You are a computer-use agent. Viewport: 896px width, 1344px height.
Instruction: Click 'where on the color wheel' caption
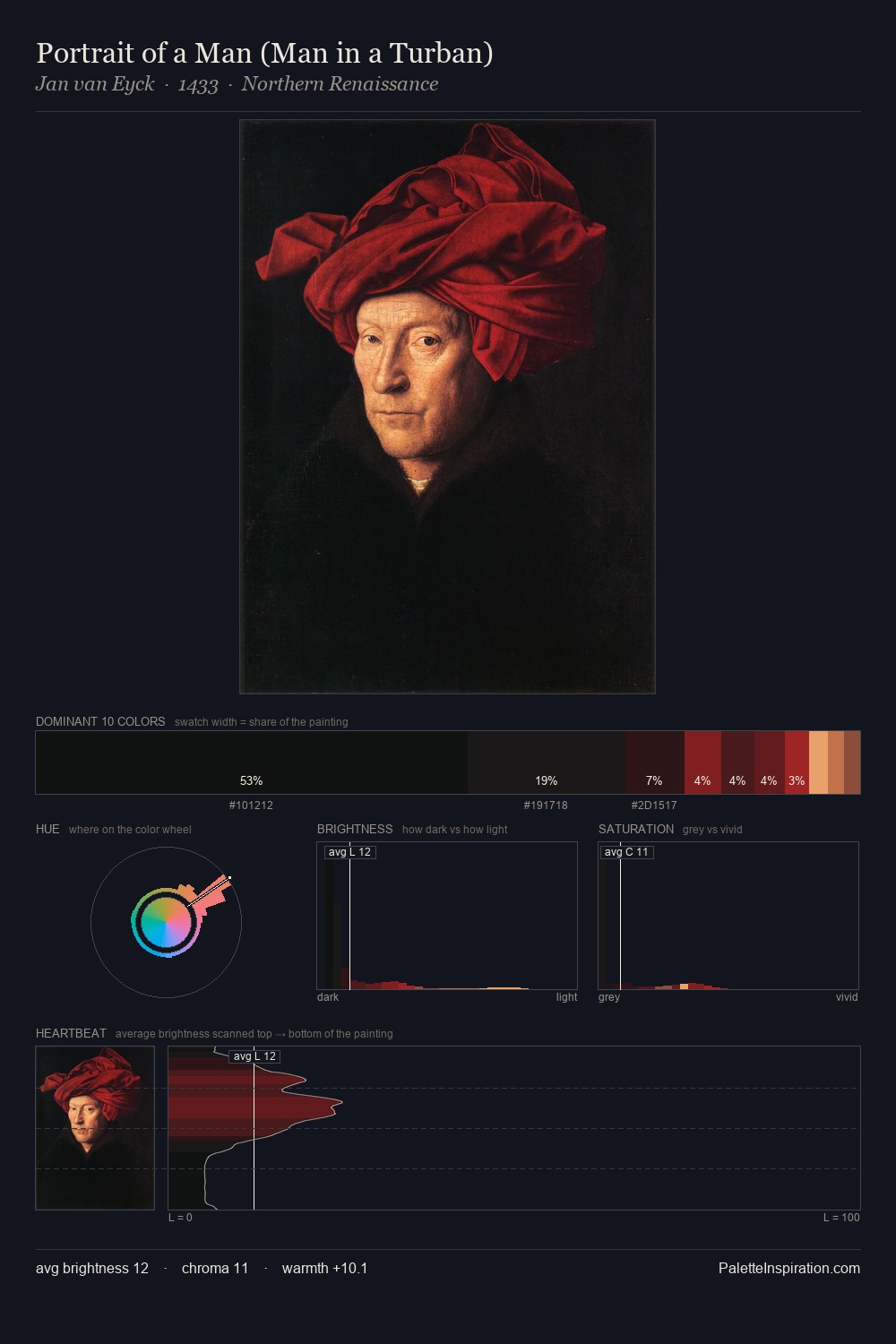tap(130, 830)
